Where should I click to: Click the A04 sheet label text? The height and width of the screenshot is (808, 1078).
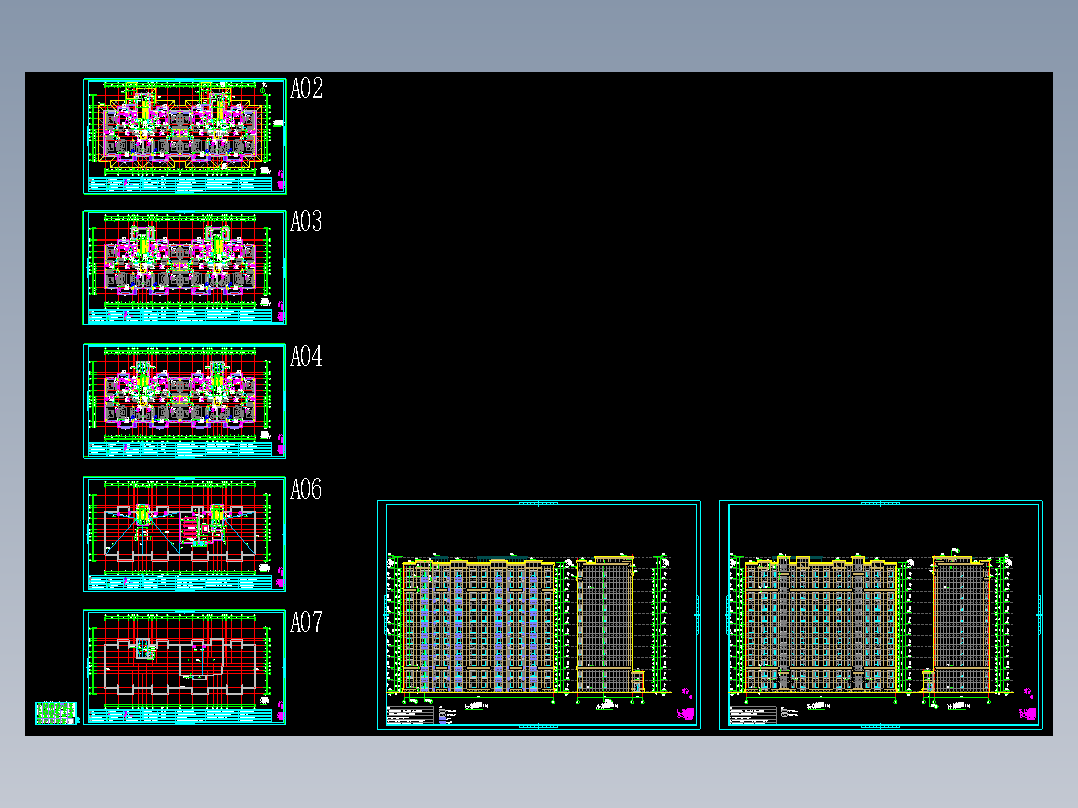[307, 356]
